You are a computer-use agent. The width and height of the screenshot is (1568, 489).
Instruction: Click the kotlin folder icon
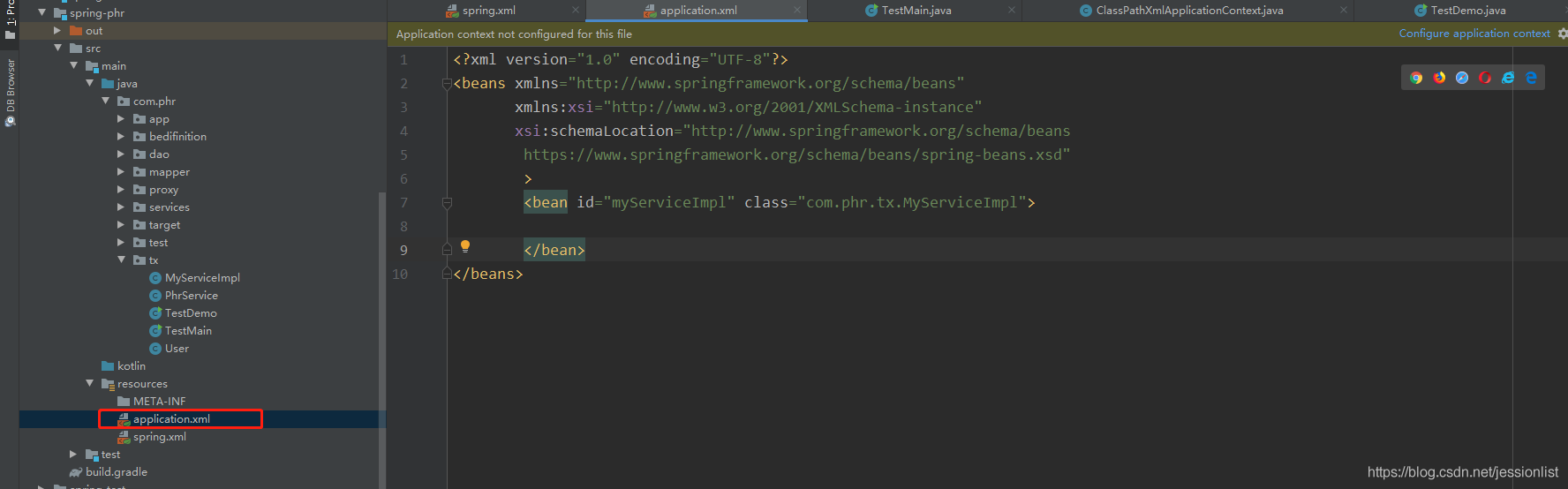[108, 366]
